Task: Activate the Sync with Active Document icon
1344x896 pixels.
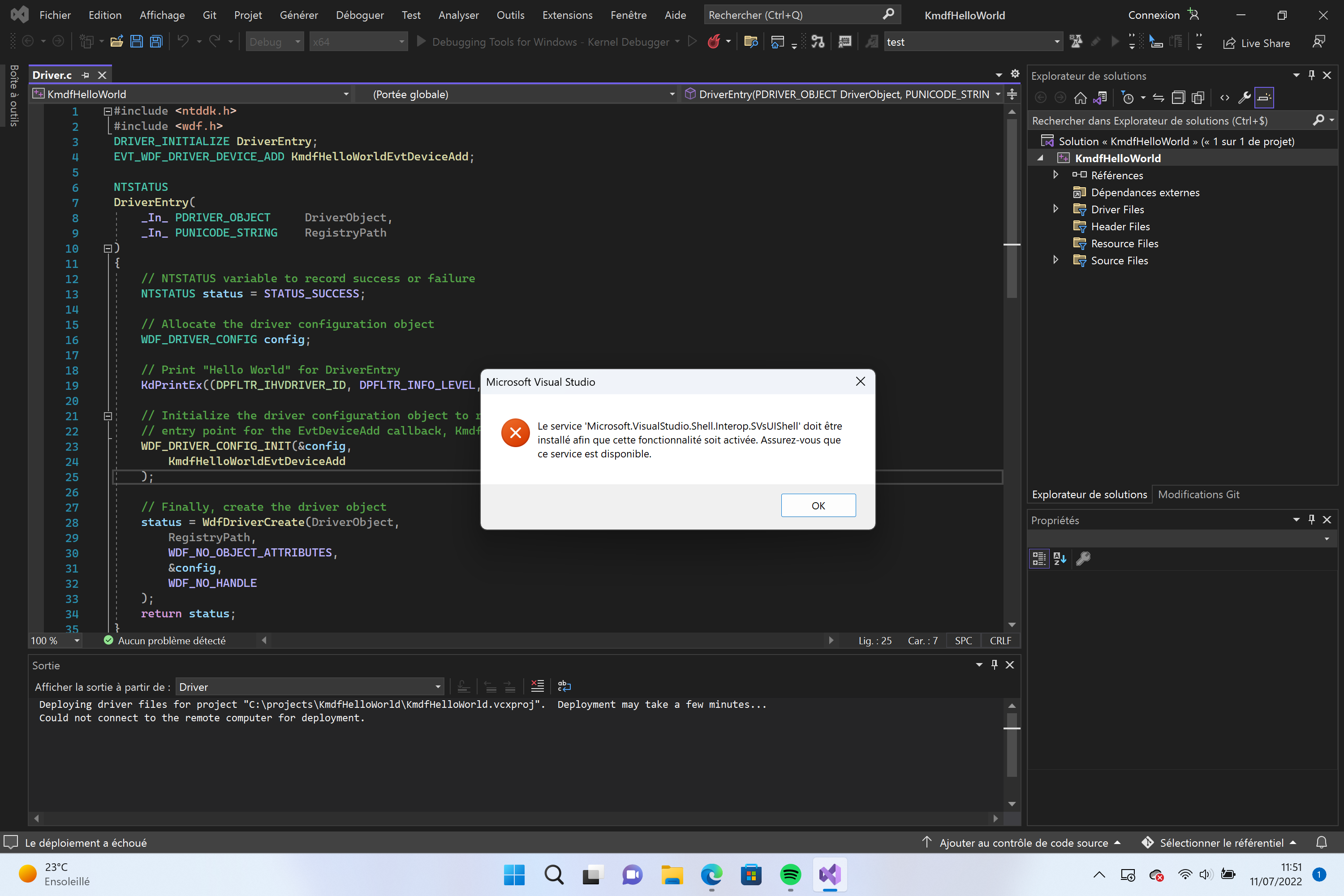Action: point(1101,97)
